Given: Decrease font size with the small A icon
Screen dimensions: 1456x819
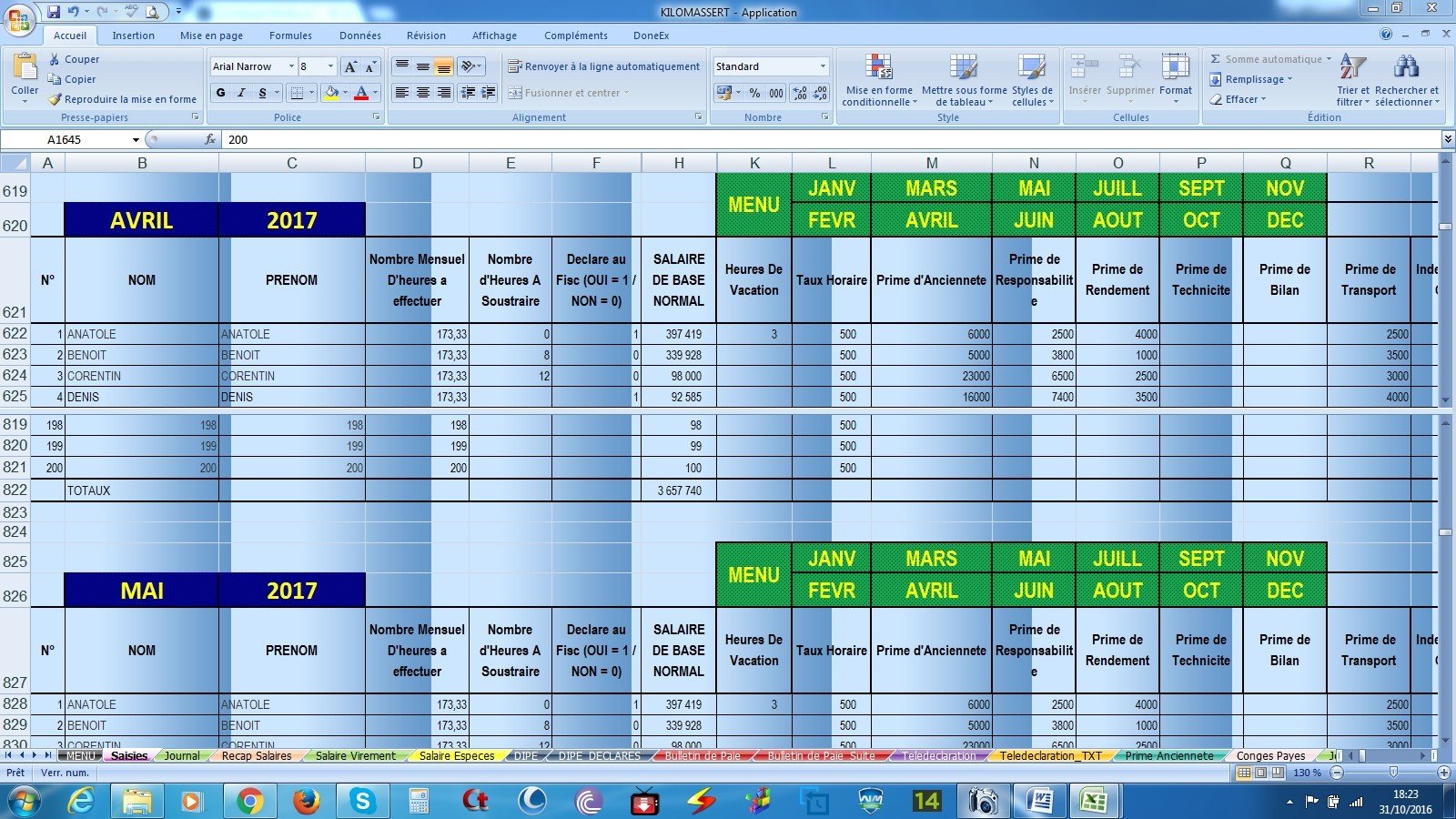Looking at the screenshot, I should pos(370,66).
